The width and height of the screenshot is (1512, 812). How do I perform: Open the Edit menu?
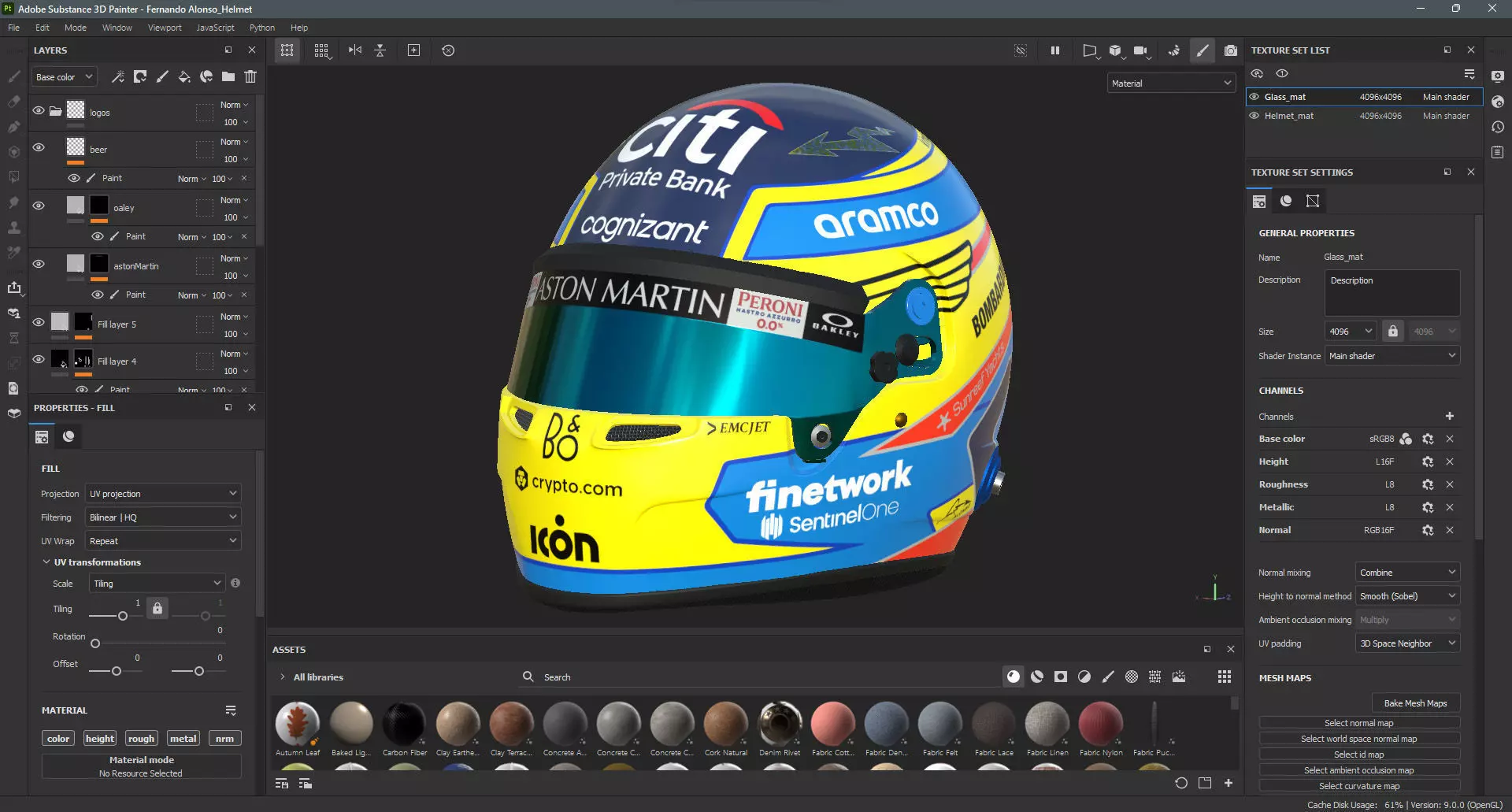[42, 28]
